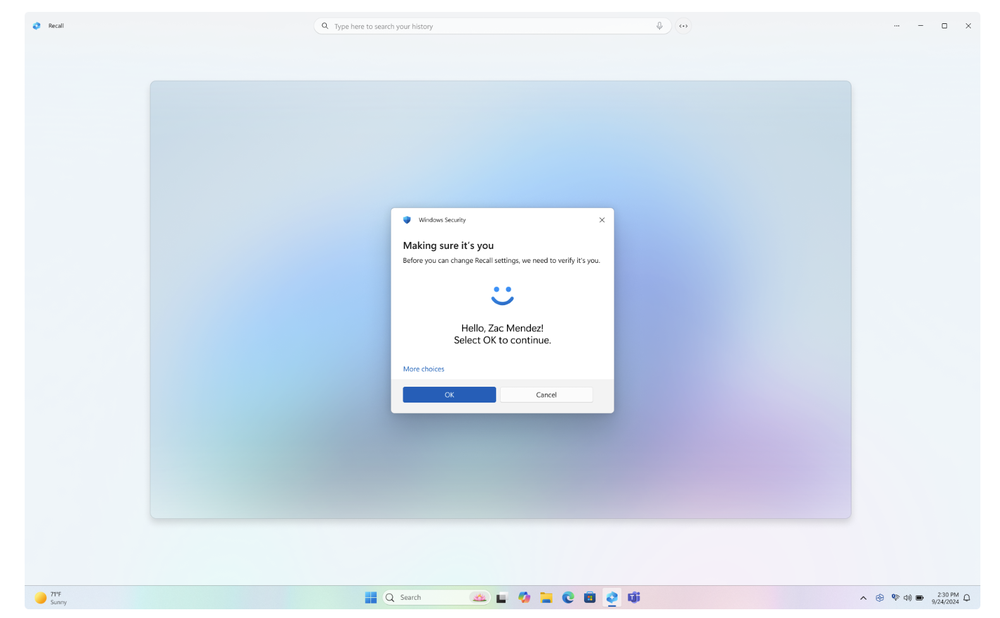Click the lotus flower search highlight icon
The width and height of the screenshot is (1000, 618).
(x=479, y=598)
